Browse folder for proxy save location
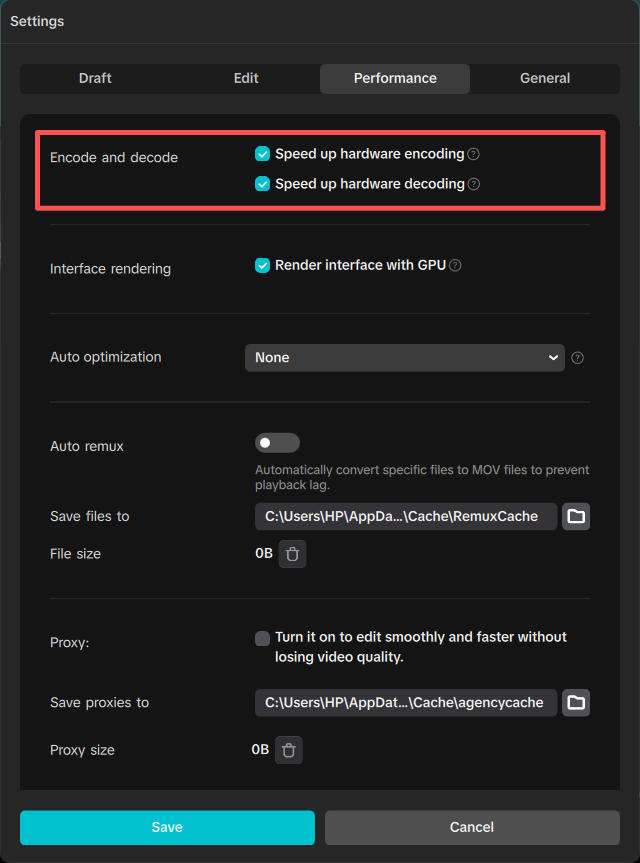 576,702
